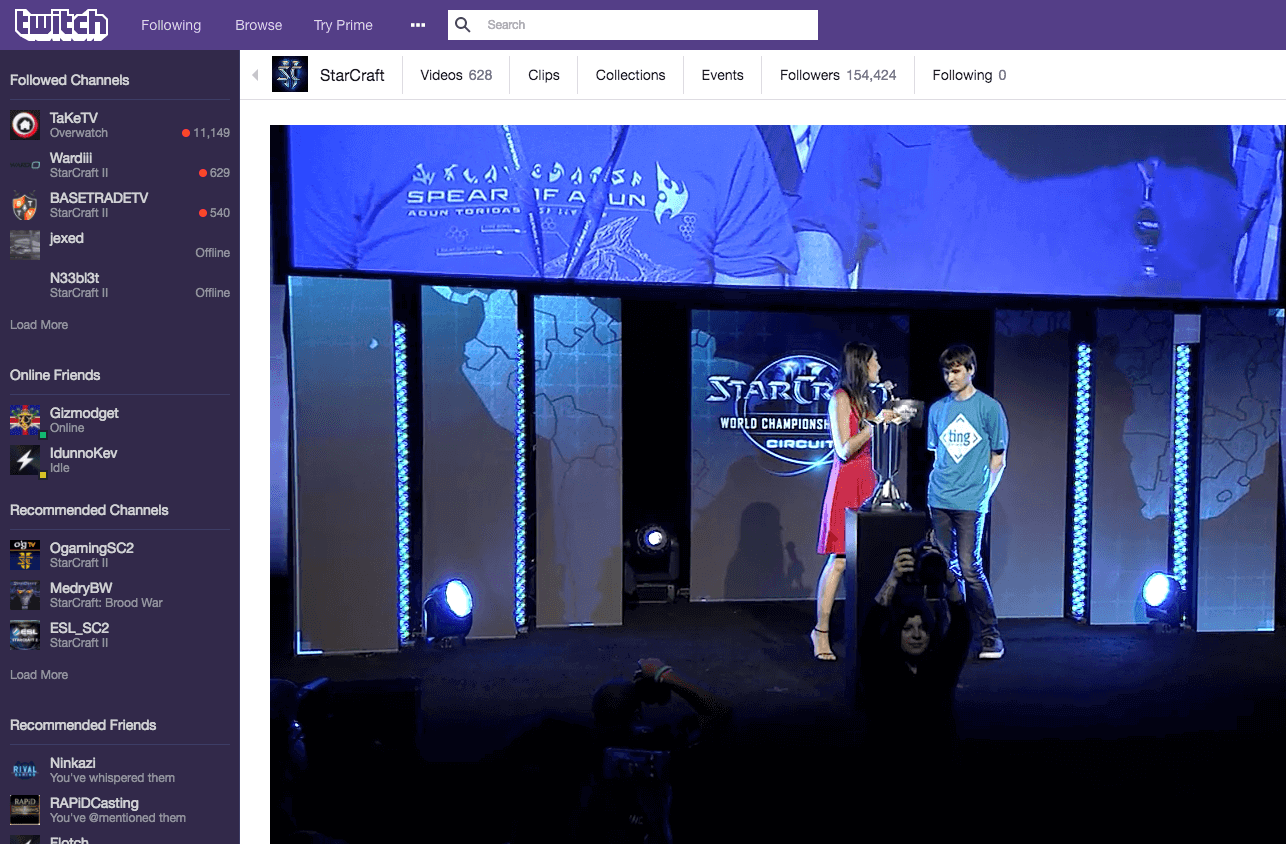Click the TaKeTV channel avatar

tap(25, 125)
